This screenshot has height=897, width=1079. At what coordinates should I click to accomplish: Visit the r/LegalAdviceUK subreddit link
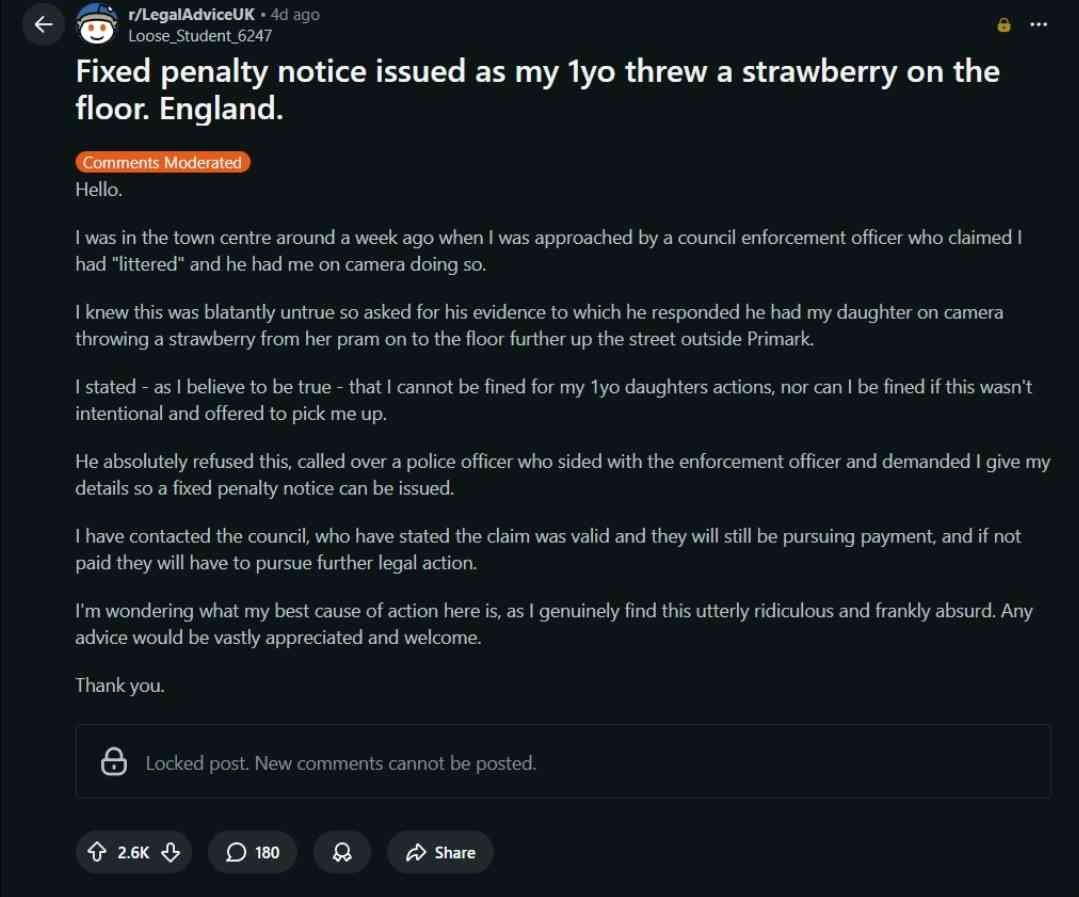tap(190, 15)
